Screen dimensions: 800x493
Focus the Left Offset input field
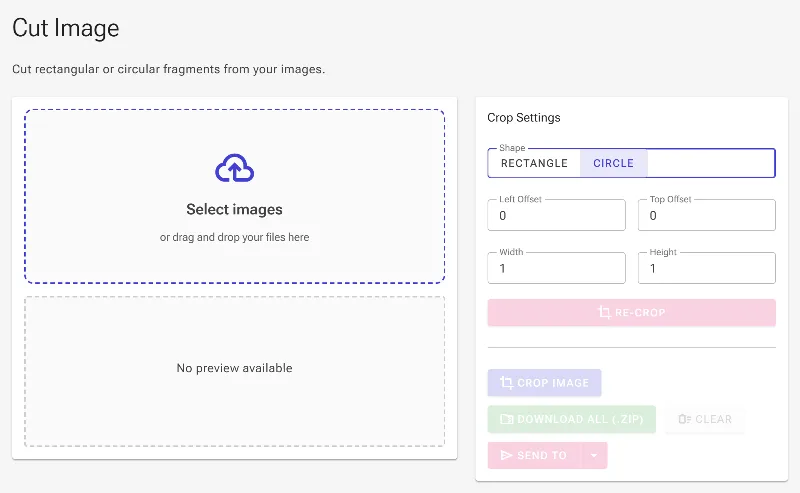pos(556,215)
